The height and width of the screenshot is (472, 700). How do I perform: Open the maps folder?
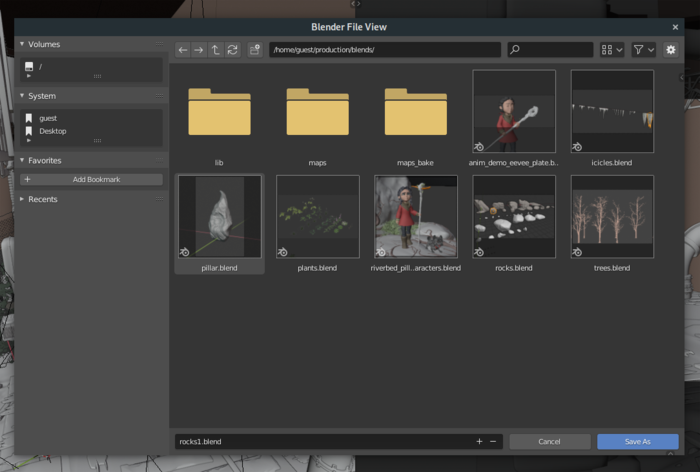317,112
